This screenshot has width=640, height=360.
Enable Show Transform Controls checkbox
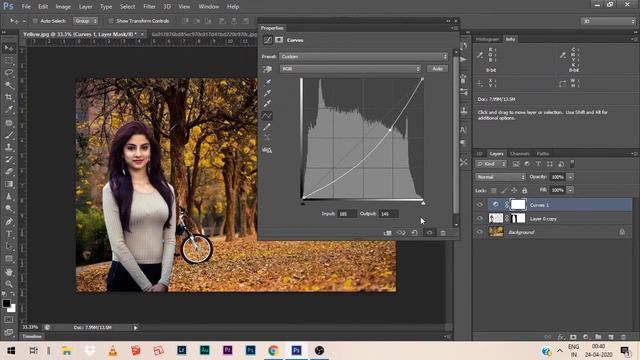pyautogui.click(x=111, y=21)
